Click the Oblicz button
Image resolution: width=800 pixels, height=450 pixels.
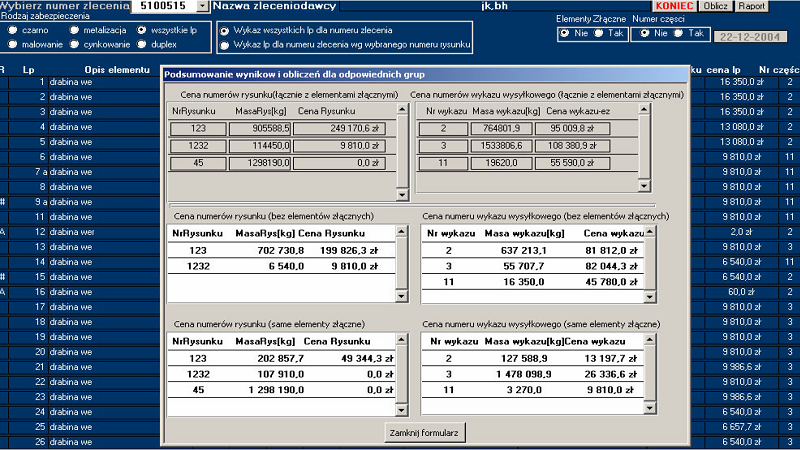(x=715, y=6)
